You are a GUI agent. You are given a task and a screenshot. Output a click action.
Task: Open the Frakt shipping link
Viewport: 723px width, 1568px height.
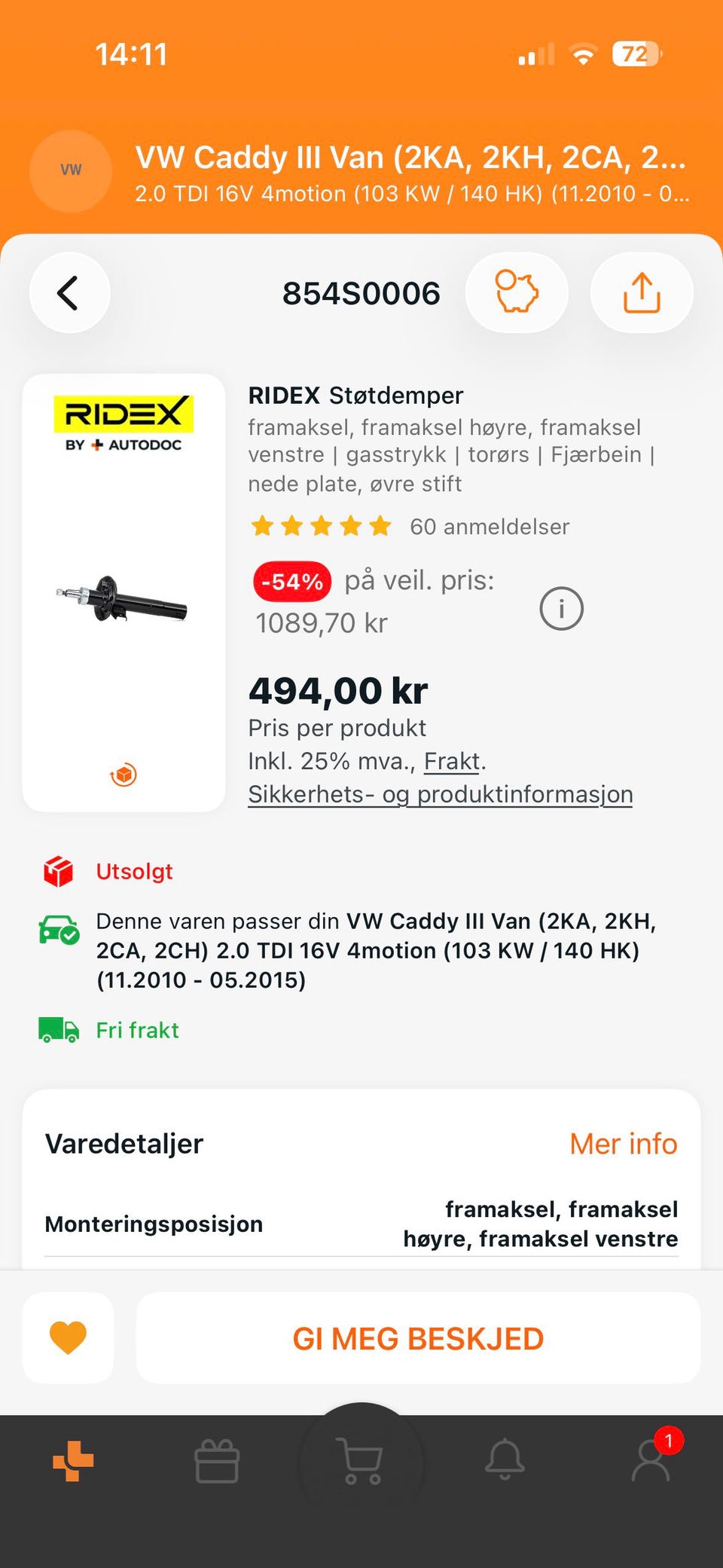[x=452, y=762]
